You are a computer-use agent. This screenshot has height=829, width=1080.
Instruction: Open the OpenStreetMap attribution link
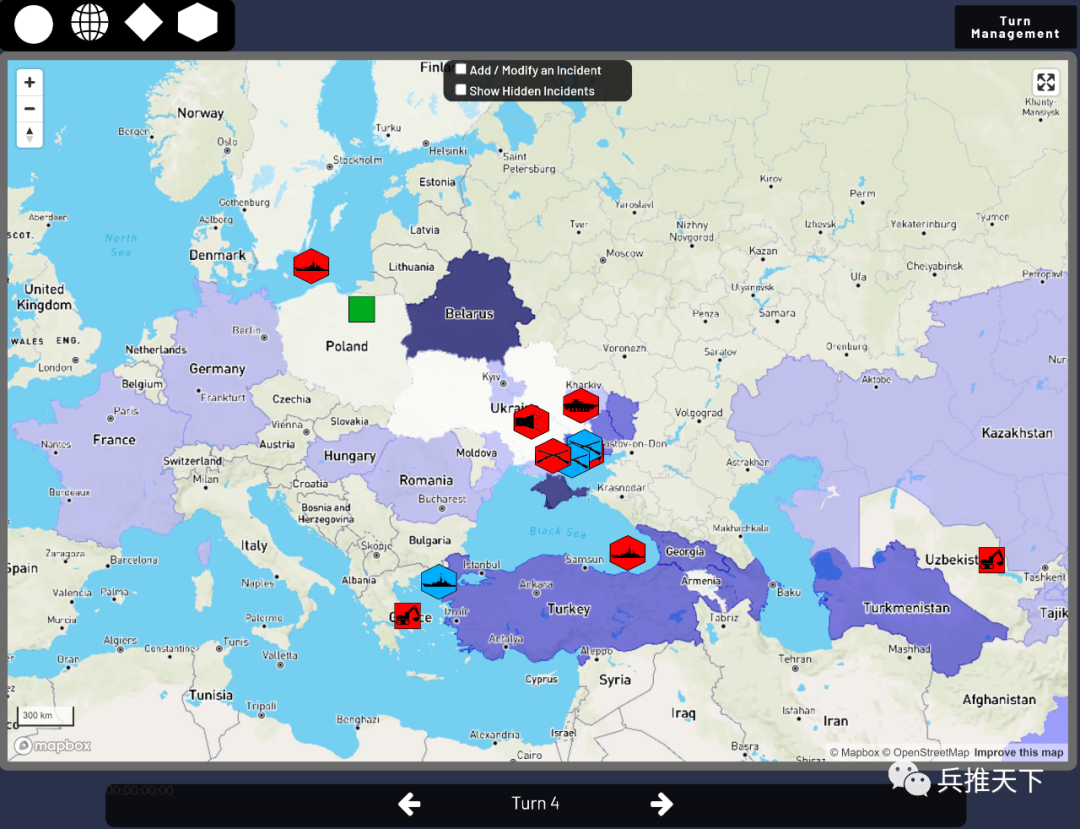point(926,753)
